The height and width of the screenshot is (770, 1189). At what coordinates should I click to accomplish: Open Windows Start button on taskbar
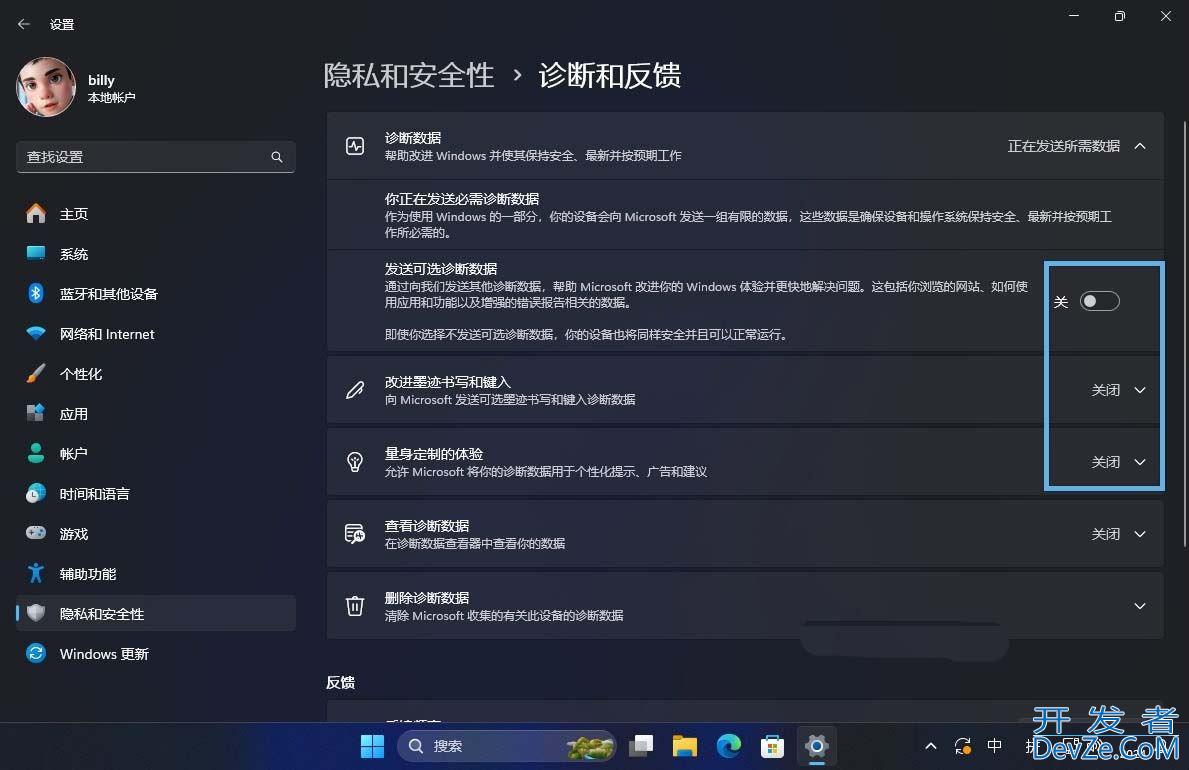(x=372, y=746)
